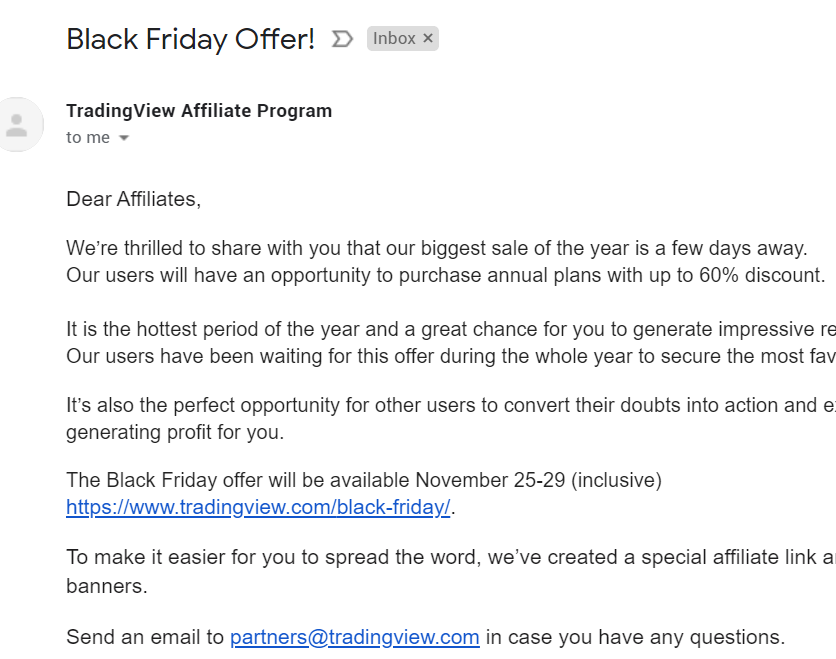Viewport: 836px width, 659px height.
Task: Click the importance marker beside the subject
Action: pyautogui.click(x=342, y=39)
